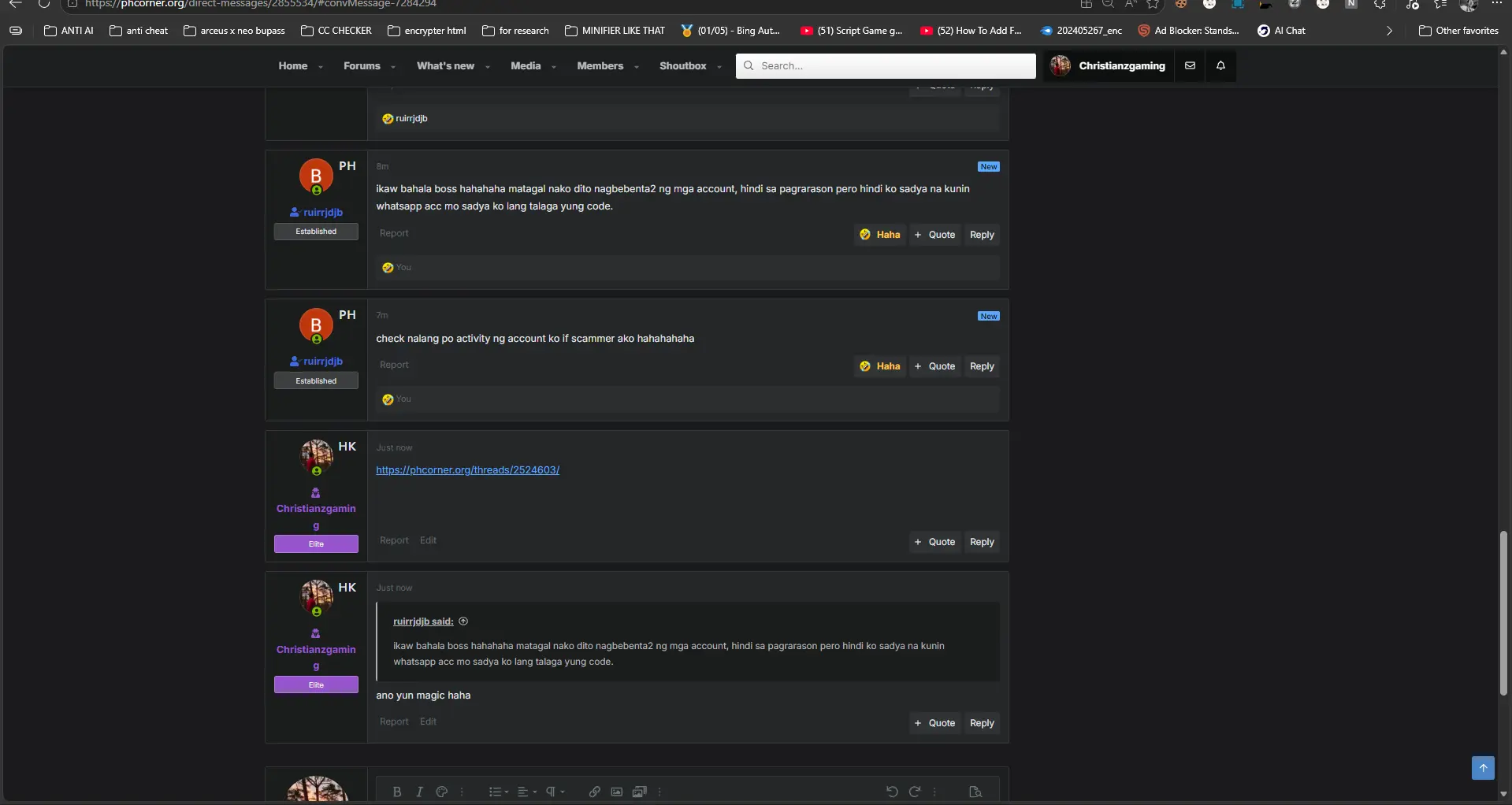Image resolution: width=1512 pixels, height=805 pixels.
Task: Click the undo icon in editor
Action: (x=892, y=792)
